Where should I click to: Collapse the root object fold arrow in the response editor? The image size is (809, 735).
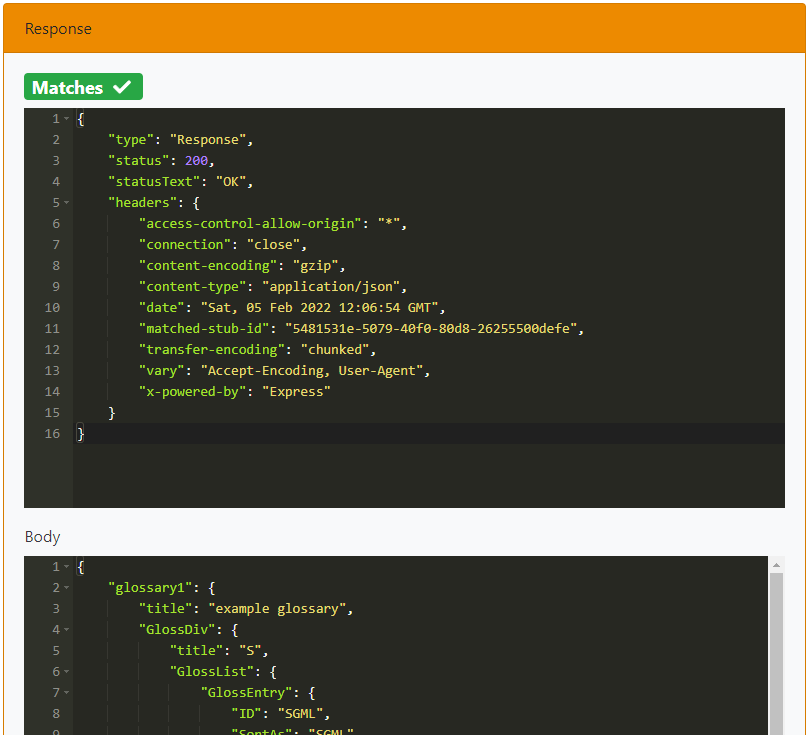tap(67, 119)
